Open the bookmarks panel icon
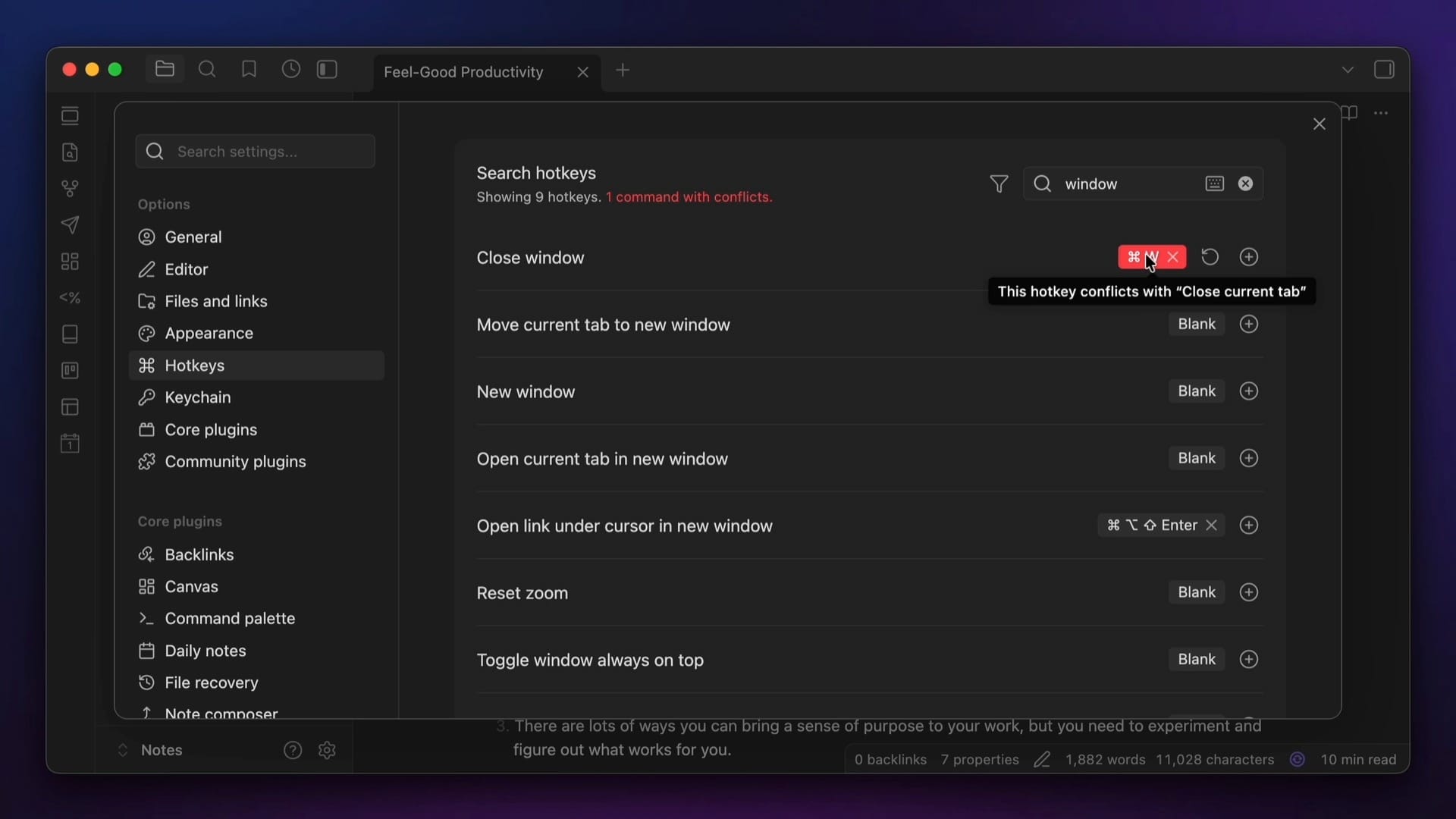The height and width of the screenshot is (819, 1456). (249, 70)
